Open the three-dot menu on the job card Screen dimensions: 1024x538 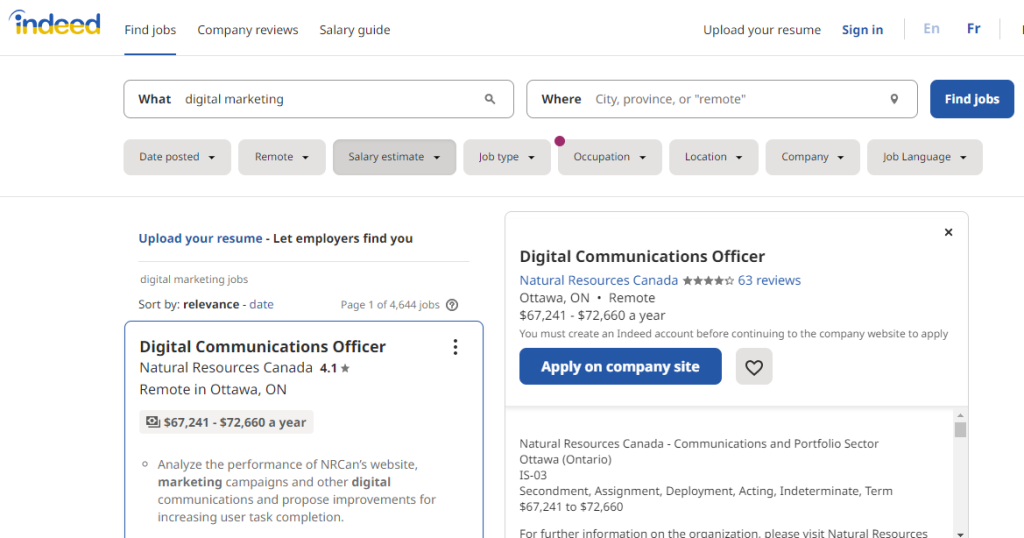pos(455,347)
